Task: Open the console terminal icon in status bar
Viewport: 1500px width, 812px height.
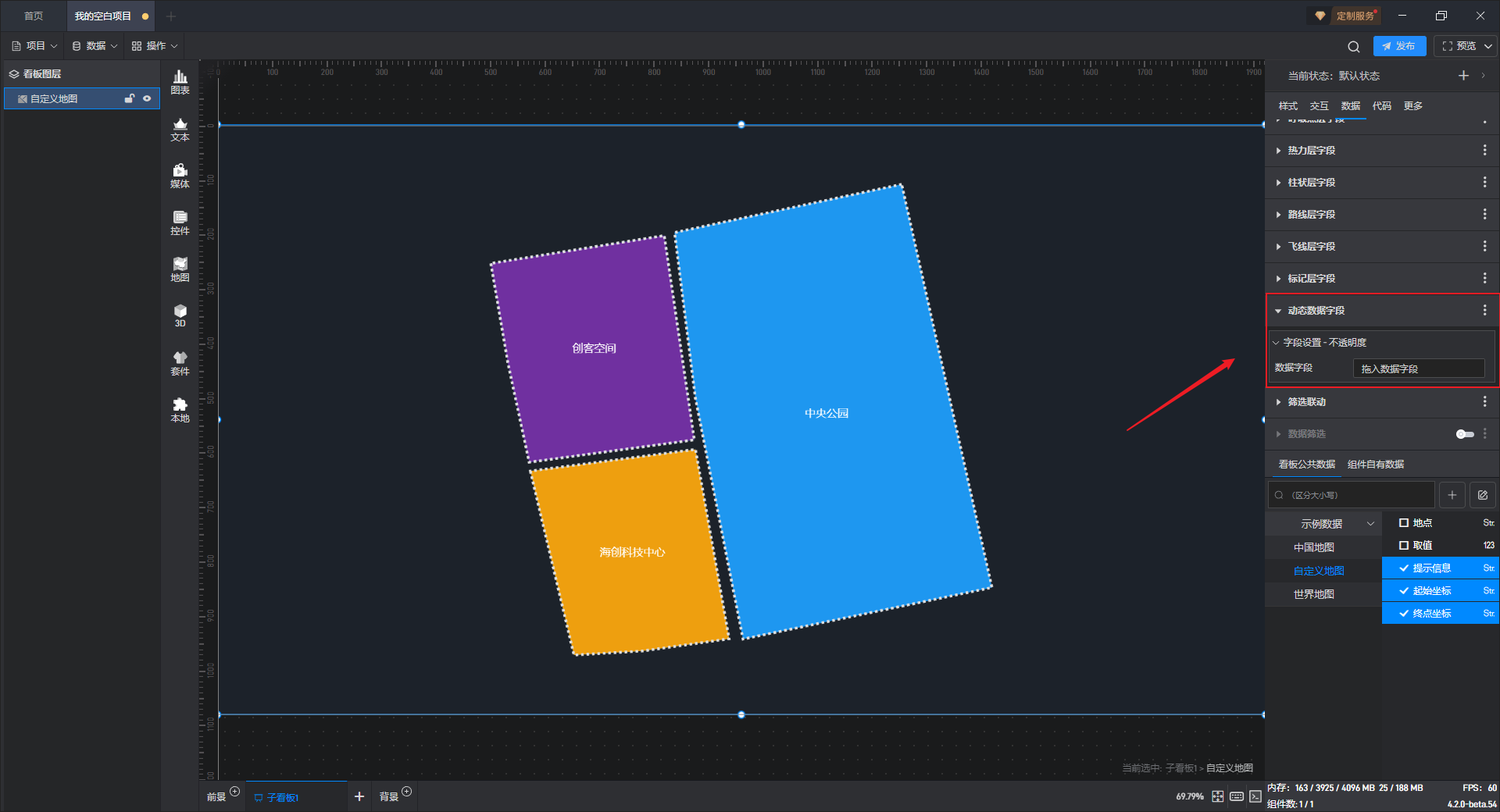Action: 1255,796
